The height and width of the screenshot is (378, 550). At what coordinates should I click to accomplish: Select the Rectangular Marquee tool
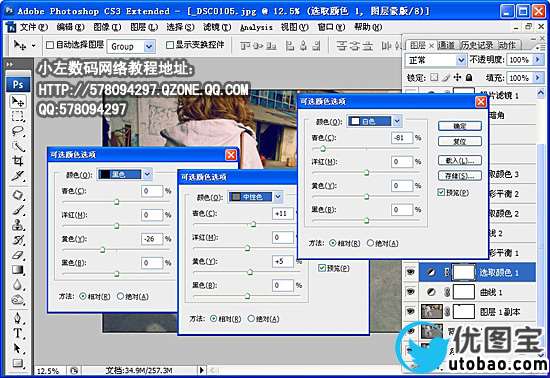pos(18,116)
